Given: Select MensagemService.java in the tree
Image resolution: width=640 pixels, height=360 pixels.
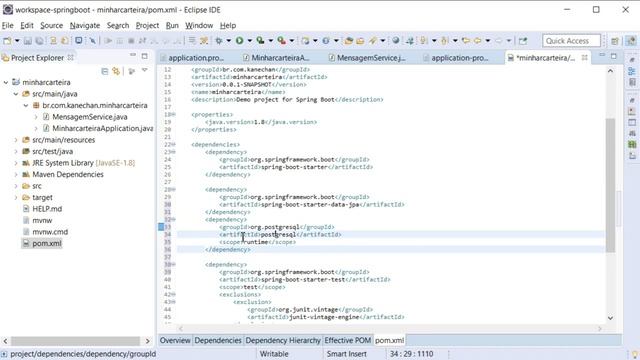Looking at the screenshot, I should click(x=90, y=117).
